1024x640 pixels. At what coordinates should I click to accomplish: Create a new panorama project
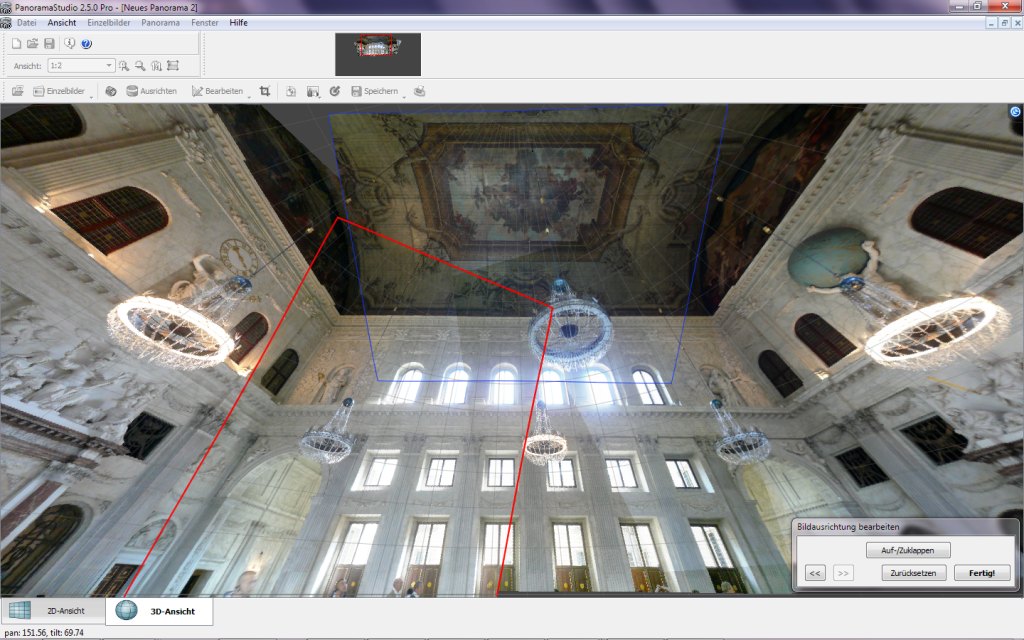click(16, 44)
